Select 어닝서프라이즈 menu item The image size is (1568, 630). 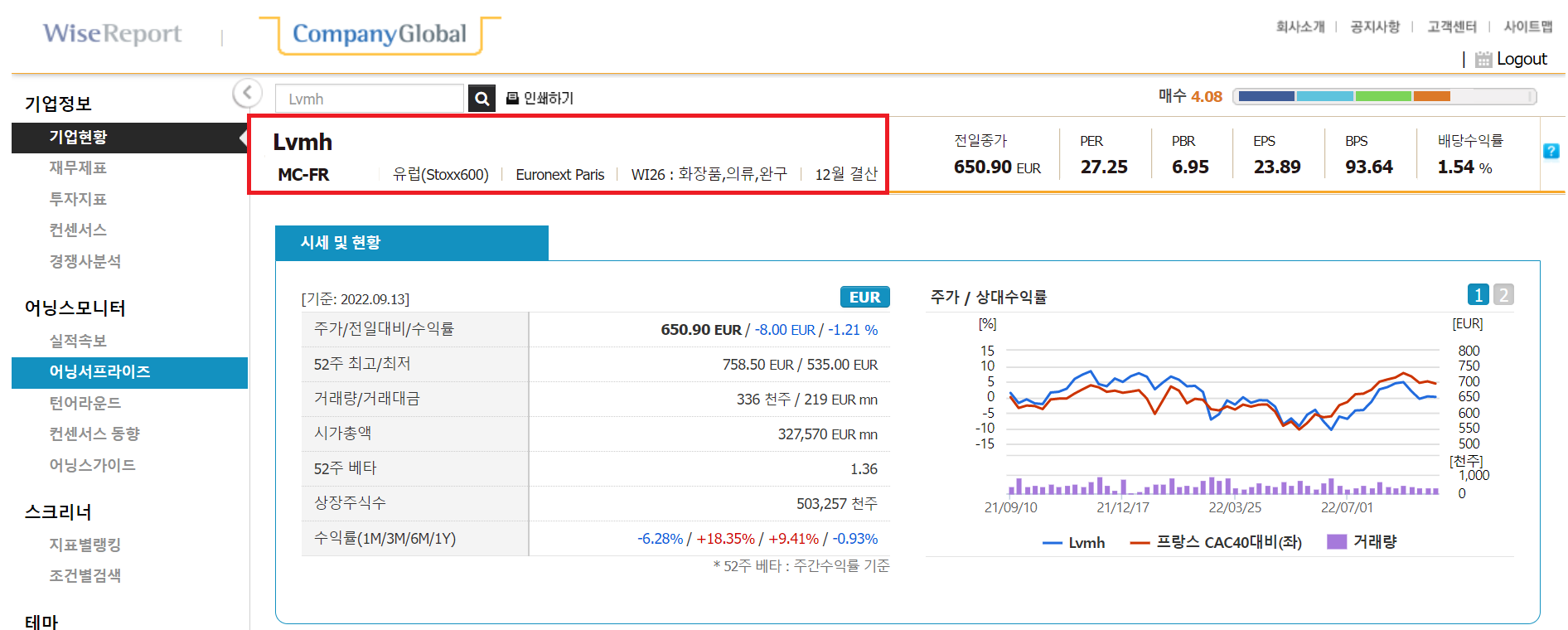point(129,372)
